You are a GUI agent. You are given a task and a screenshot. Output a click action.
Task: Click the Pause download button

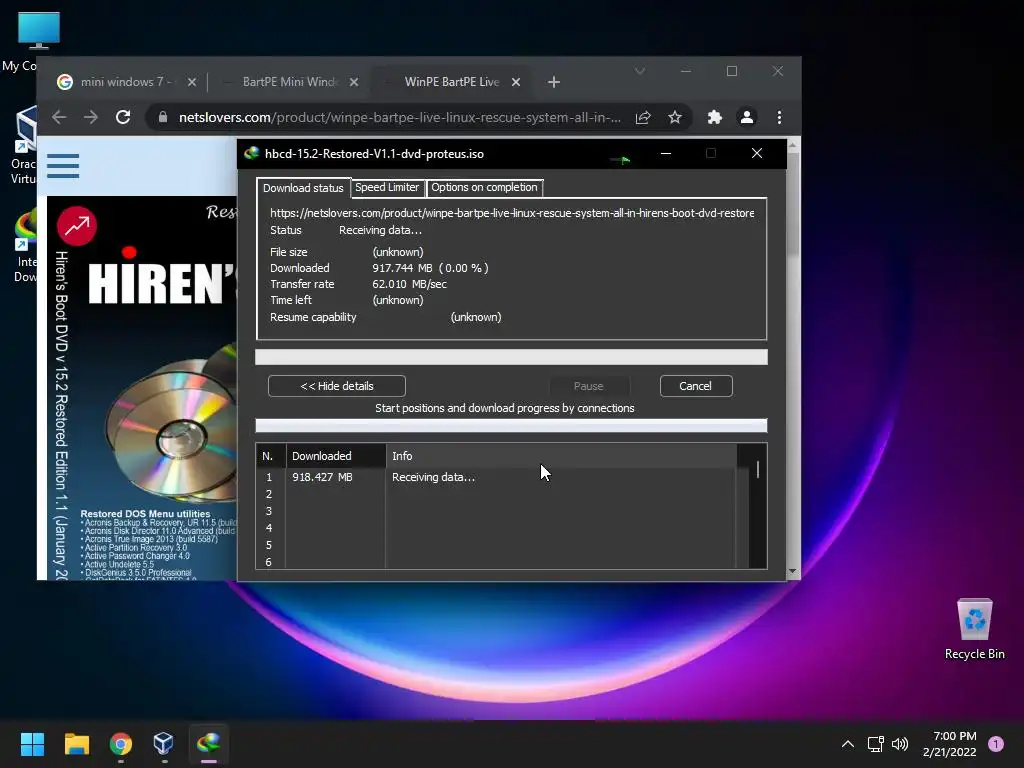[588, 386]
